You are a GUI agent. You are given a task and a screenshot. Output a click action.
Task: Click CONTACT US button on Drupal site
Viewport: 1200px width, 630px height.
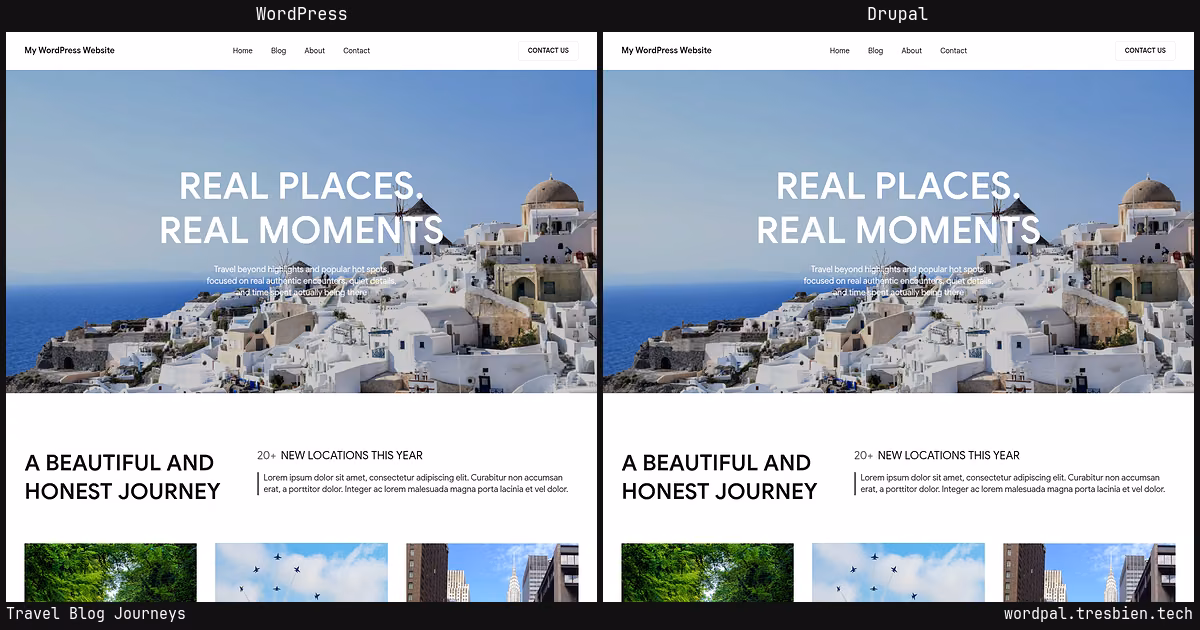click(1145, 51)
